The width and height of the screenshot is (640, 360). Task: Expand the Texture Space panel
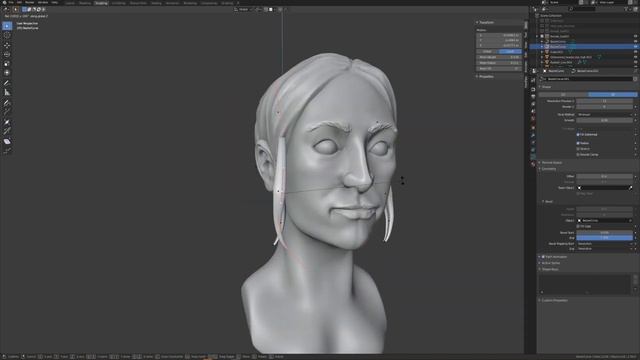551,162
